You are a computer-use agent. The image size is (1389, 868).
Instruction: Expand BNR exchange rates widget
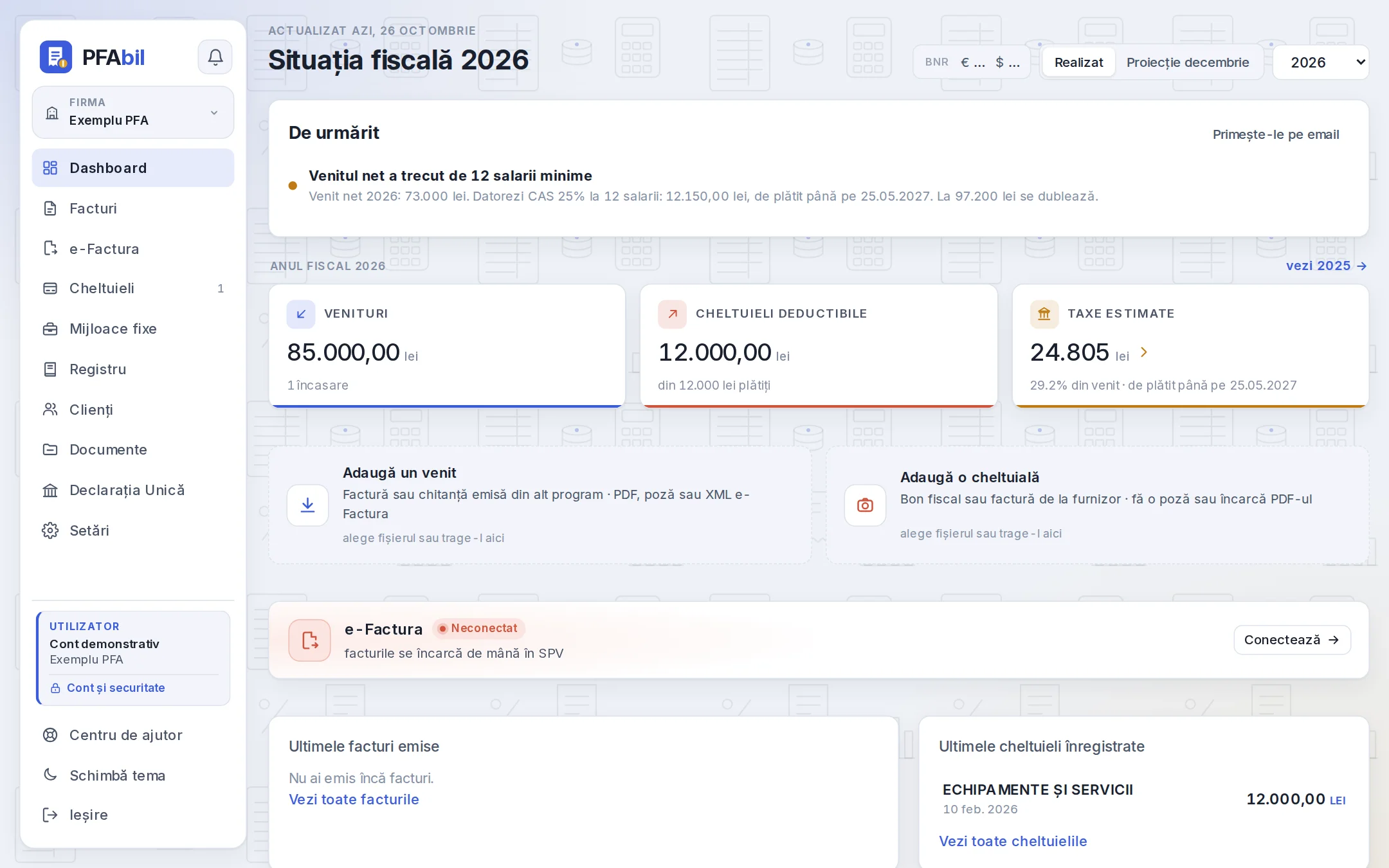(972, 62)
